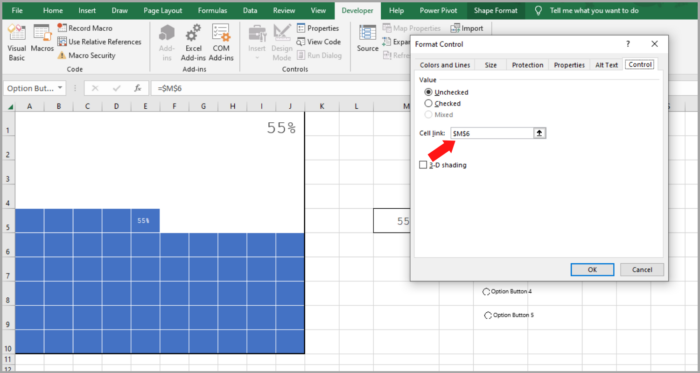
Task: Select Option Button 5 on sheet
Action: 509,315
